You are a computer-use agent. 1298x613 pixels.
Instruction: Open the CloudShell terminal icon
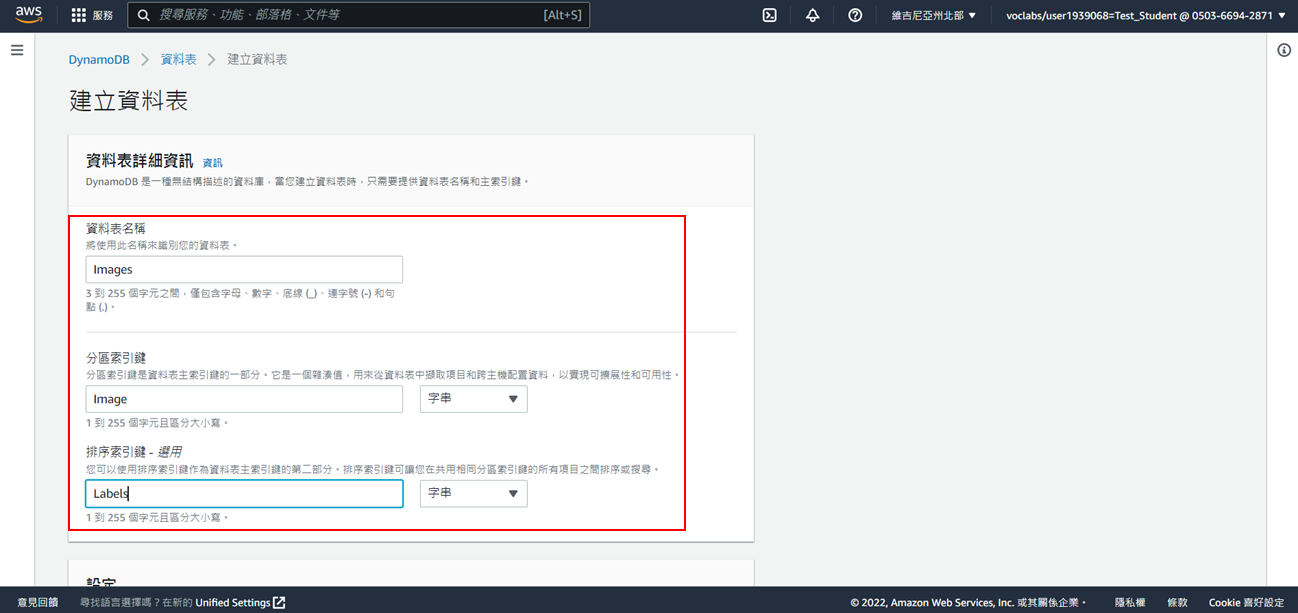(770, 15)
